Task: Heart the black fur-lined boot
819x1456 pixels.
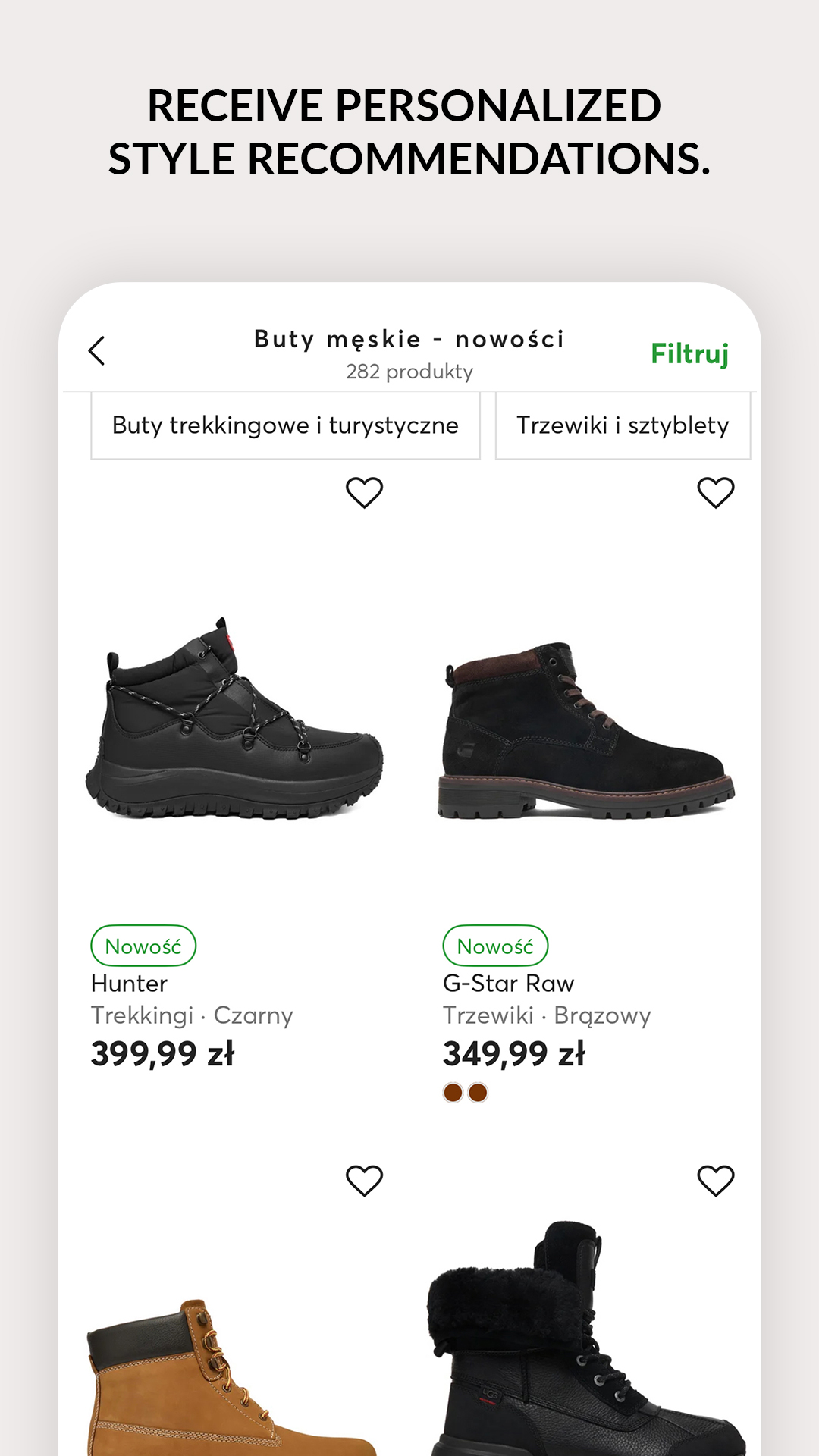Action: pos(715,1181)
